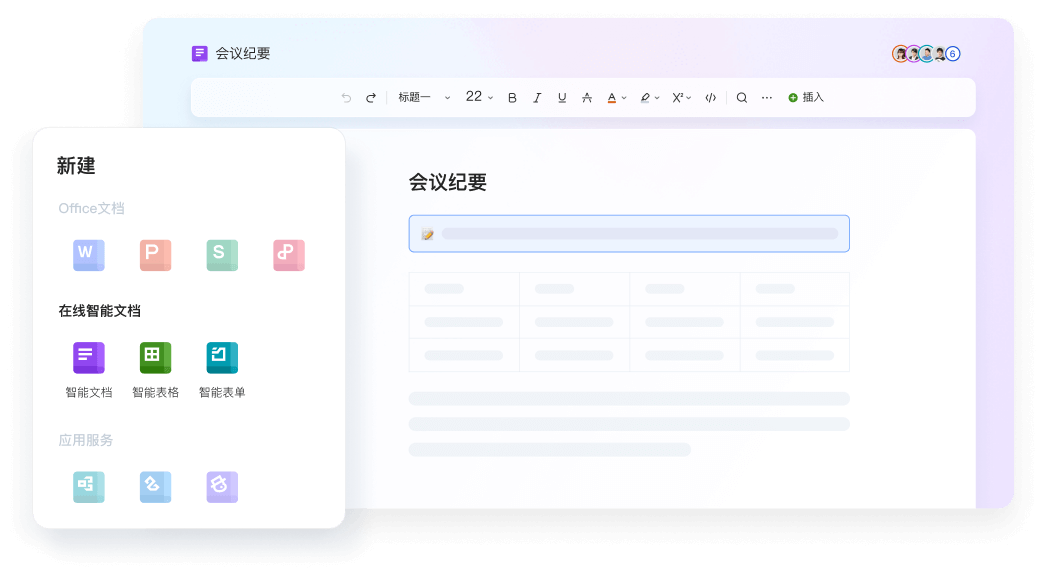Create a new PDF document

click(x=289, y=255)
